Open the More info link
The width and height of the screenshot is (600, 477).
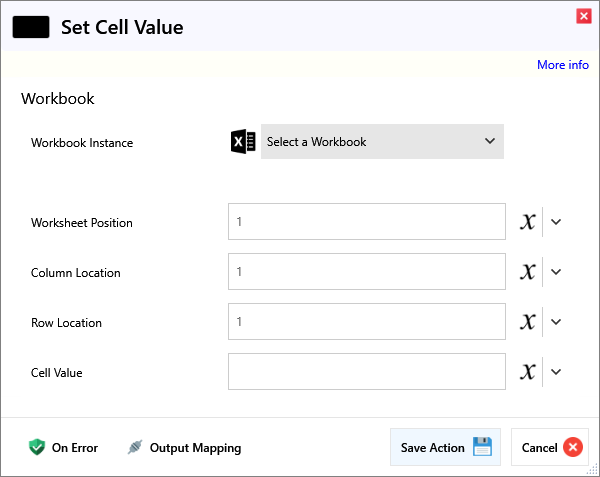tap(562, 65)
